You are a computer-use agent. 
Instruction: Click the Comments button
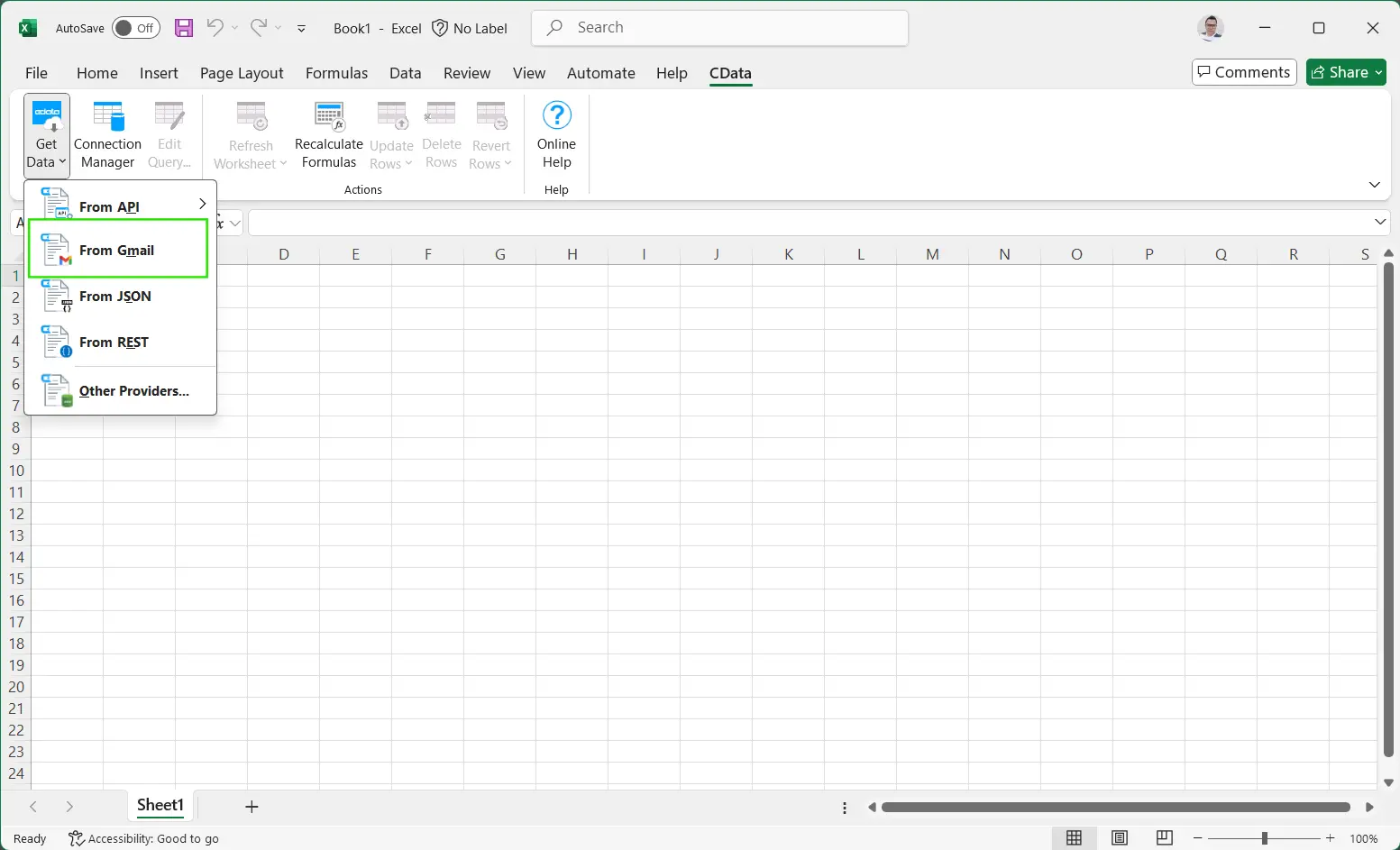[x=1244, y=72]
